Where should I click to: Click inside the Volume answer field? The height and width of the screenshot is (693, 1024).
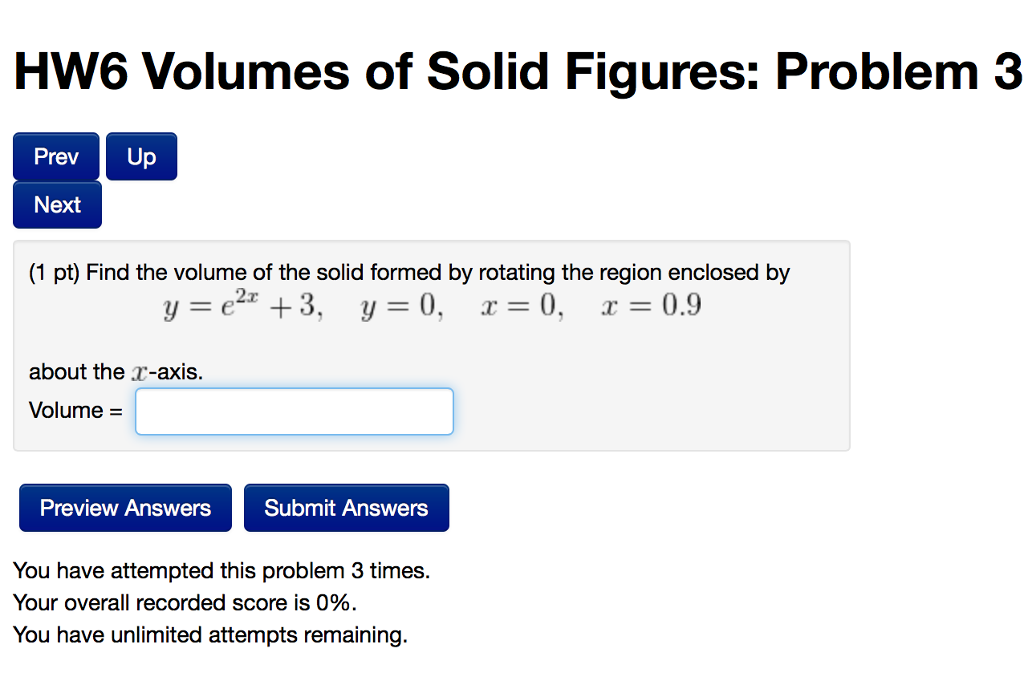[x=294, y=411]
